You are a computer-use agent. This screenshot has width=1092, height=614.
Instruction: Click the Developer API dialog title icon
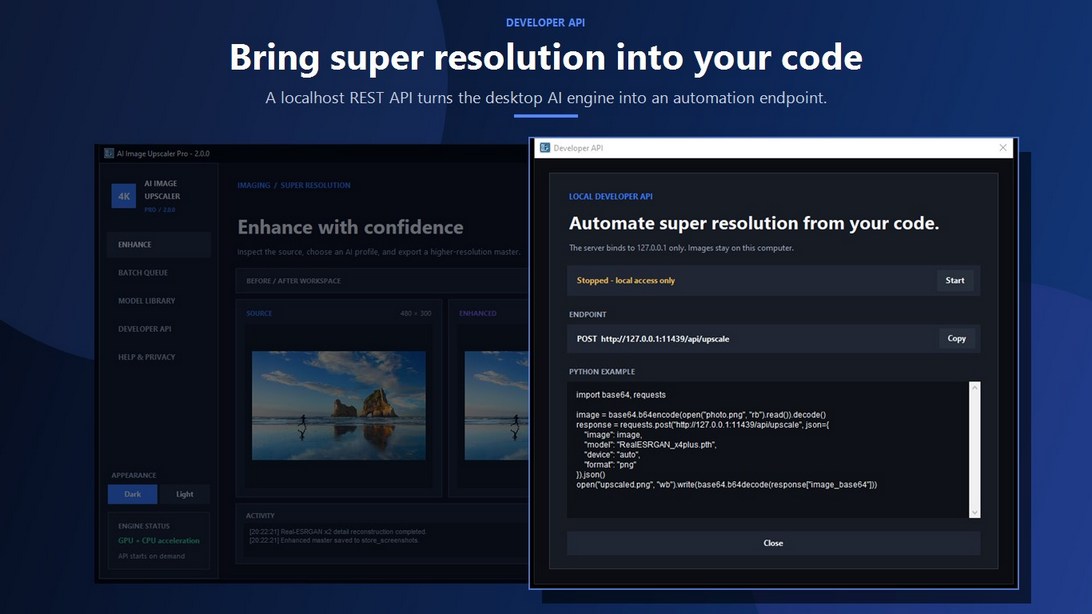pos(545,148)
